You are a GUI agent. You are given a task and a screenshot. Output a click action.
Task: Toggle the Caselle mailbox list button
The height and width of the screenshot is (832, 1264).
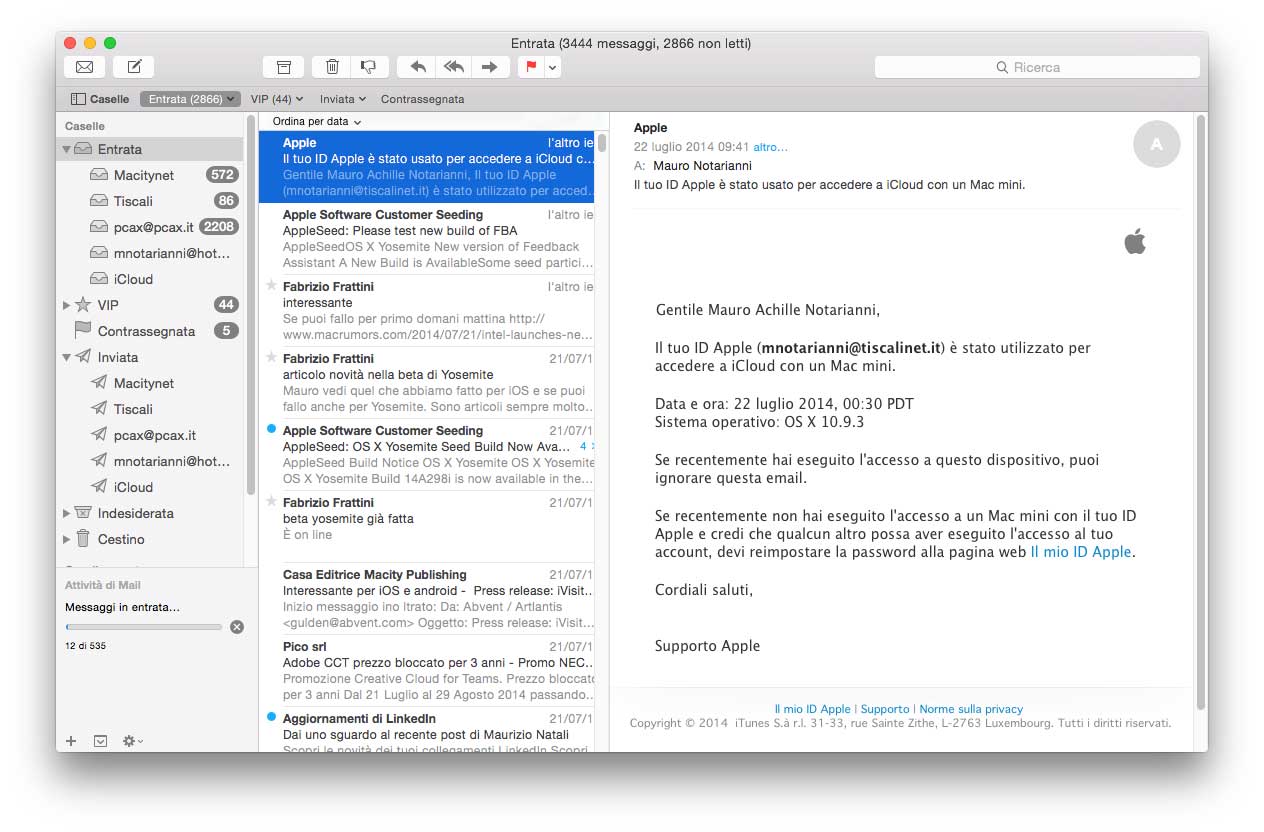[100, 99]
